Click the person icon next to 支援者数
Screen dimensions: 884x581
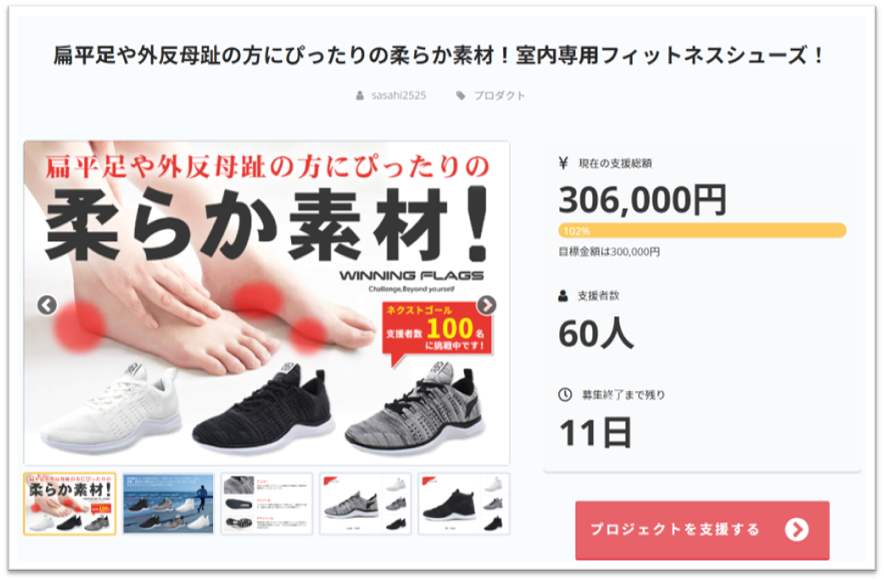(x=563, y=295)
